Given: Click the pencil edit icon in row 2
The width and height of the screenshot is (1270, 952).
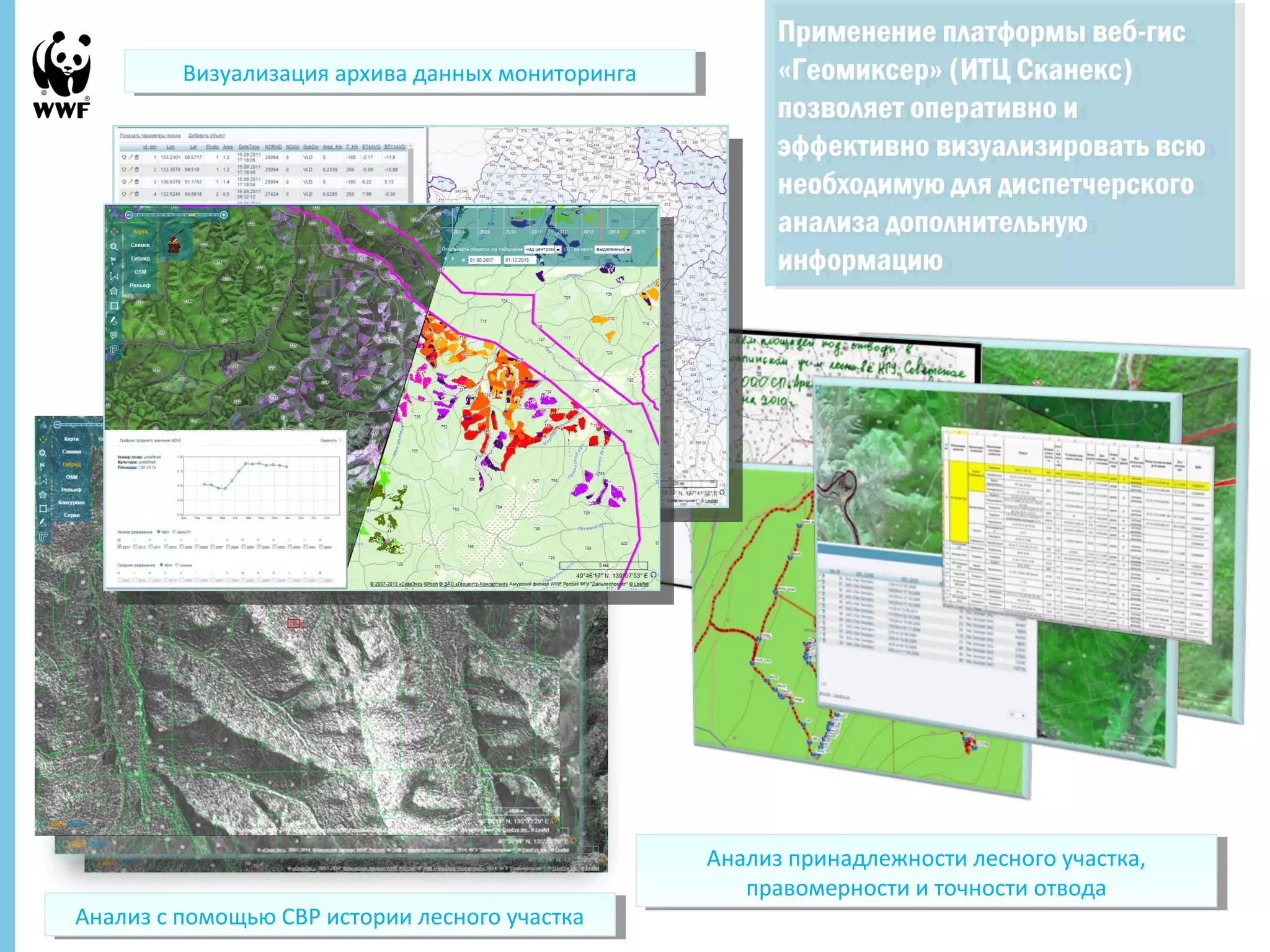Looking at the screenshot, I should 130,169.
